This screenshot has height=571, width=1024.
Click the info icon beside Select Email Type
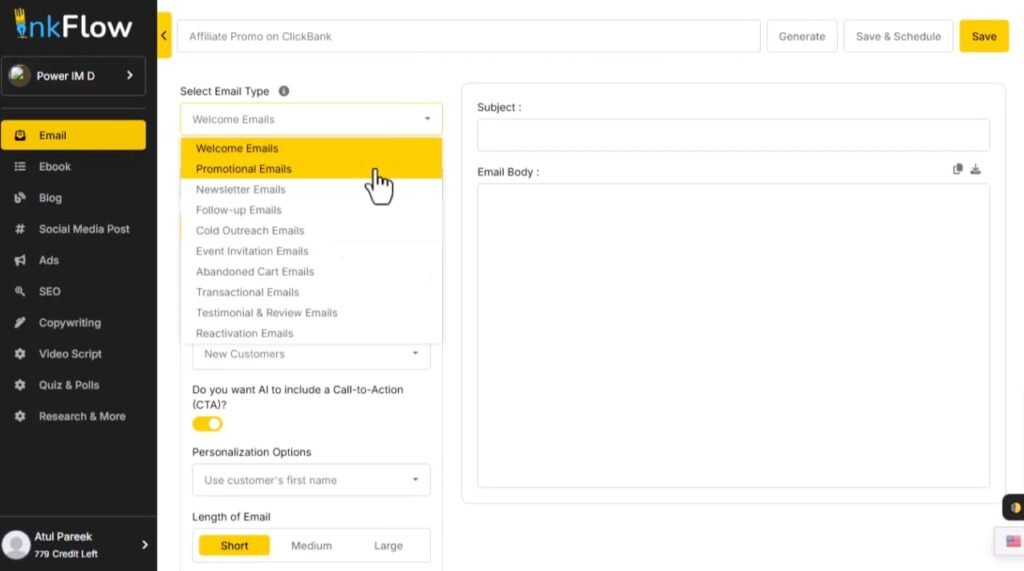[284, 91]
